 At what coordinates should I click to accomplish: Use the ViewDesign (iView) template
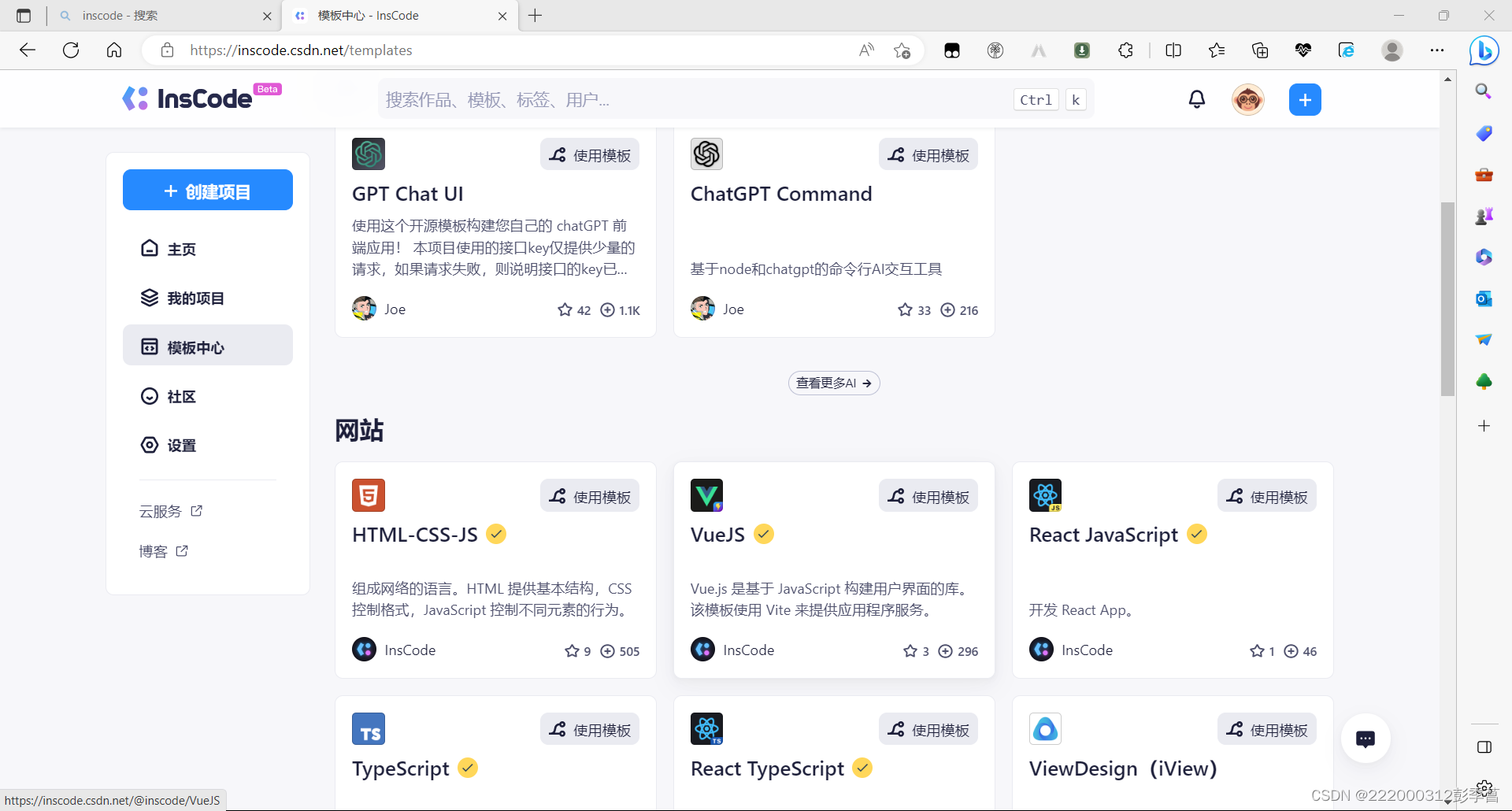(1267, 729)
